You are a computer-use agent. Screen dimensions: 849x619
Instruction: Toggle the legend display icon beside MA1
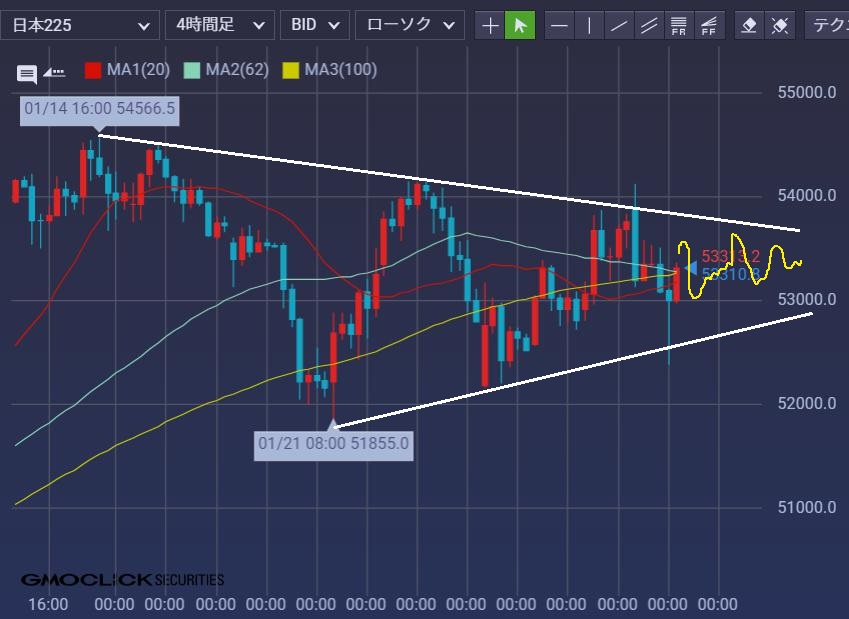[55, 72]
